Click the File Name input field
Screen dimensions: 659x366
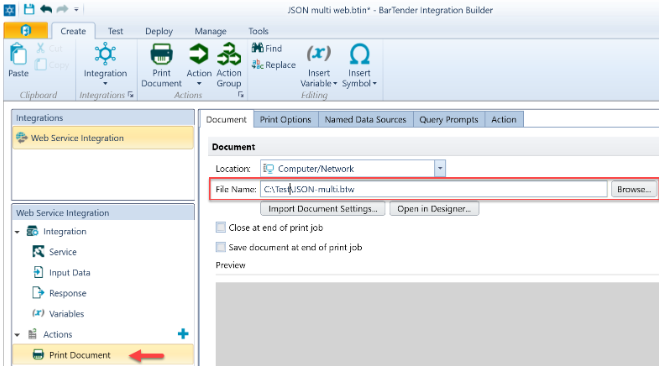(433, 189)
